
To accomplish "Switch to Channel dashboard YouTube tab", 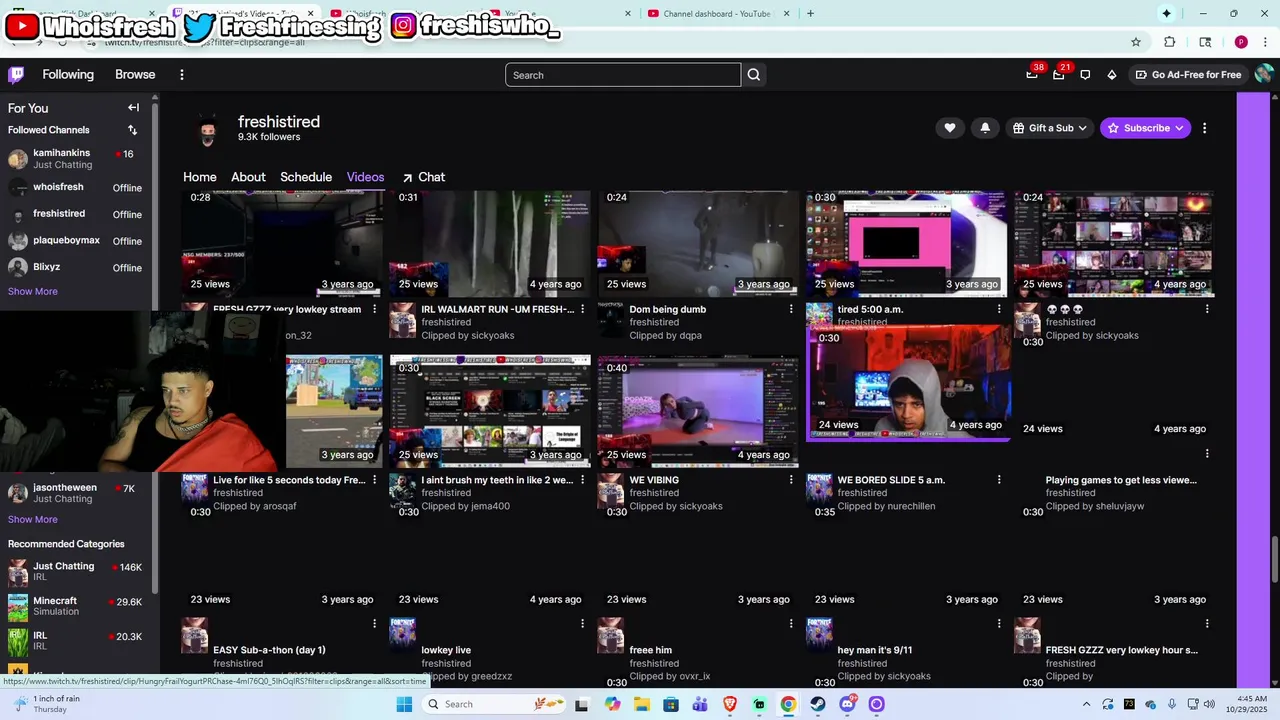I will coord(717,13).
